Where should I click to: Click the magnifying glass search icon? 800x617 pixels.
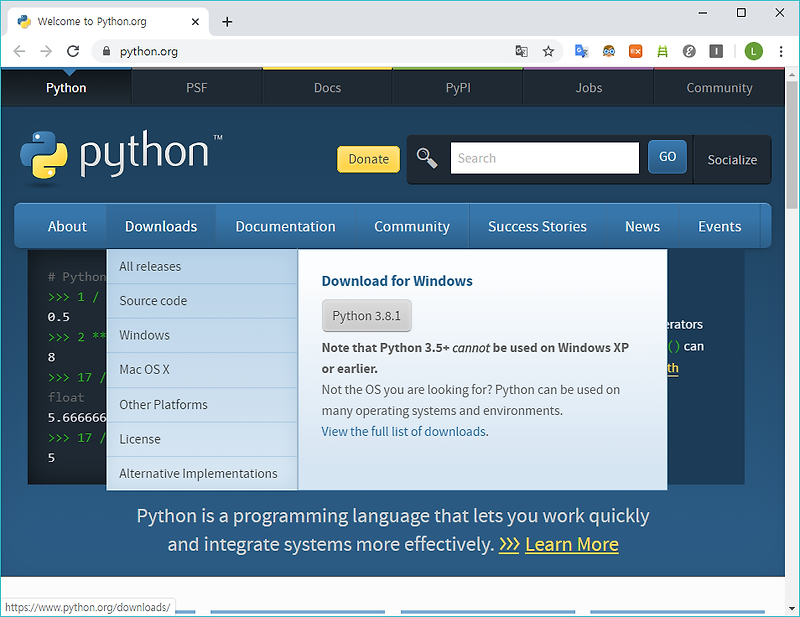coord(427,158)
